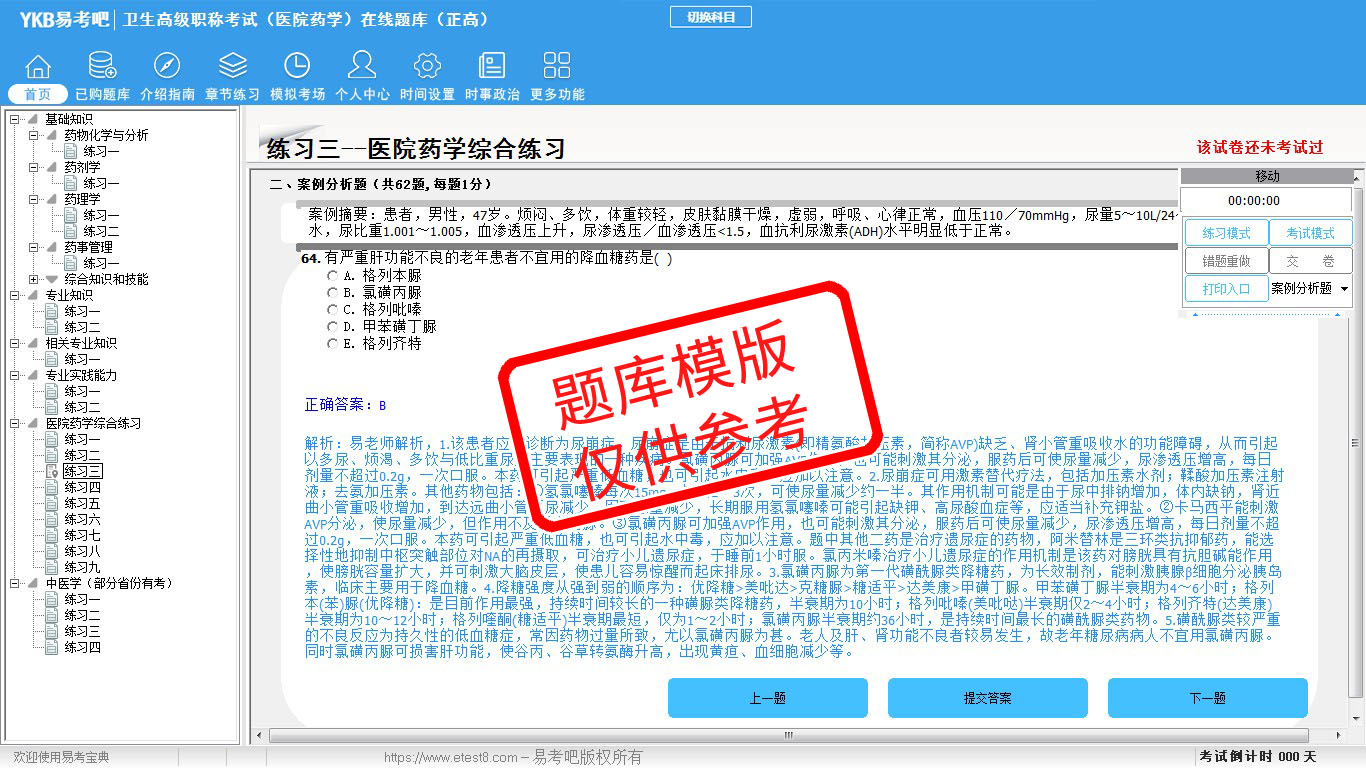Open 介绍指南 compass icon
Image resolution: width=1366 pixels, height=768 pixels.
[x=167, y=67]
